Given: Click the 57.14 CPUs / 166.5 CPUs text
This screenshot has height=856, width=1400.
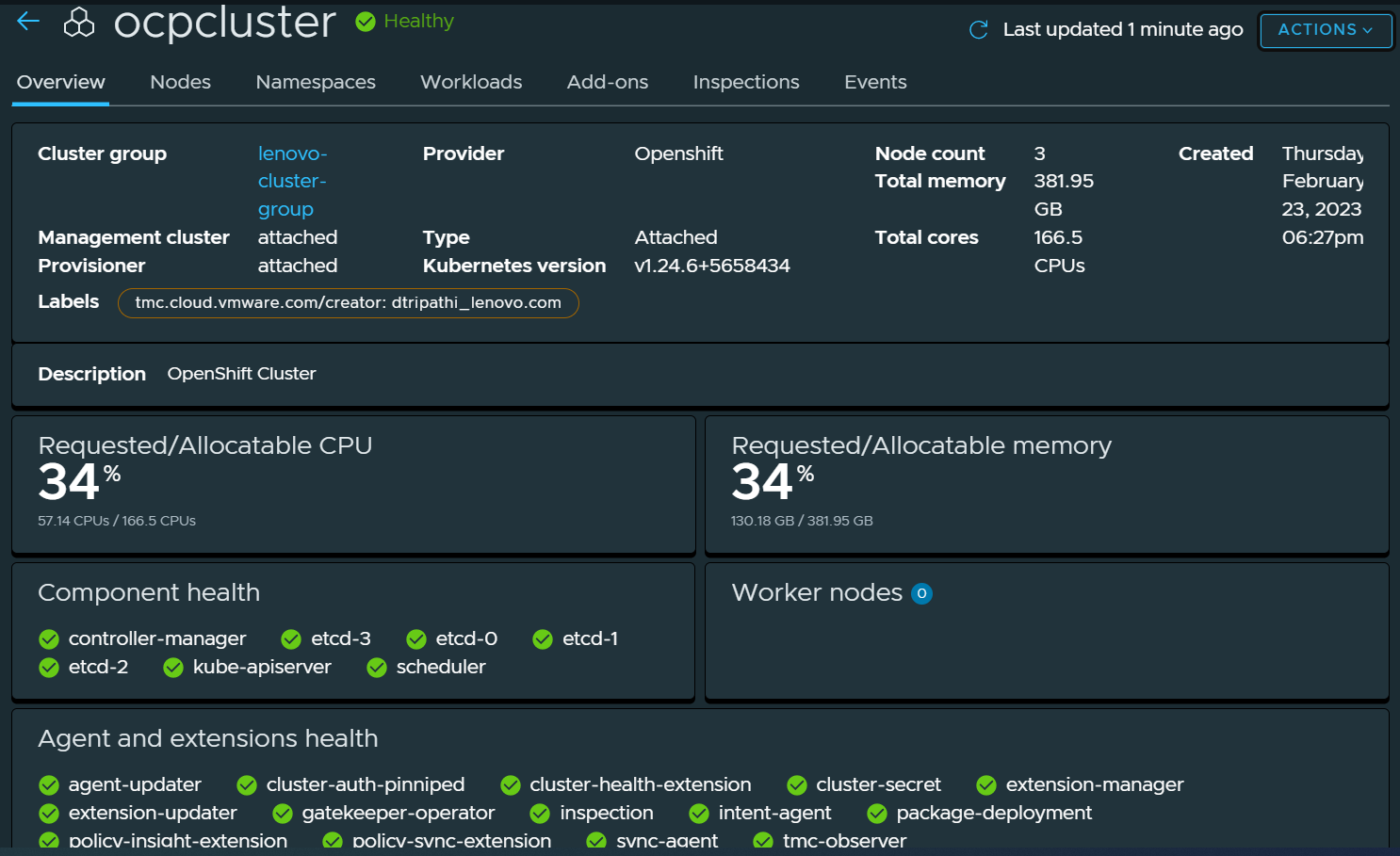Looking at the screenshot, I should pyautogui.click(x=117, y=521).
